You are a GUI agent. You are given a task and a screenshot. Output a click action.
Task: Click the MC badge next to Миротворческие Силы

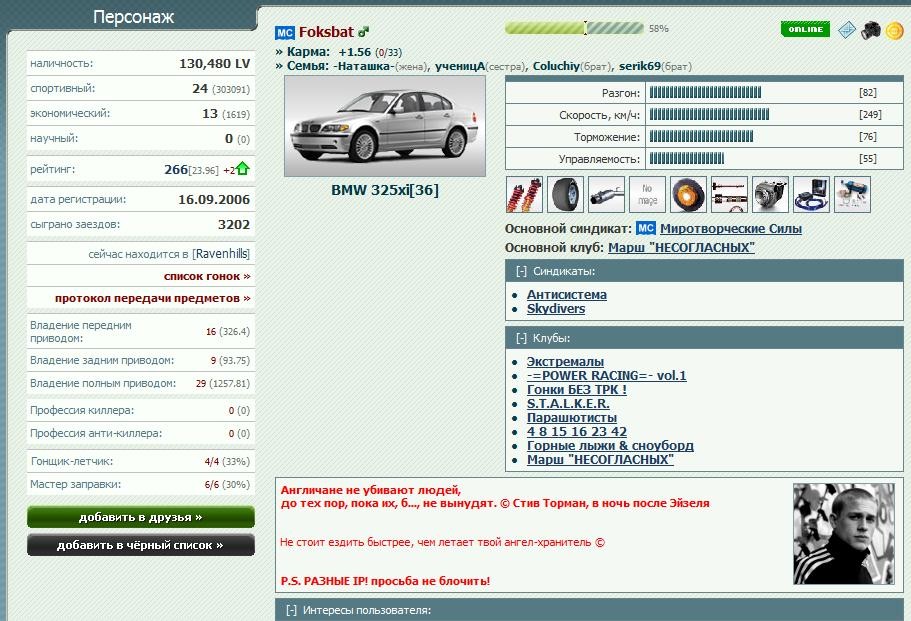tap(645, 228)
